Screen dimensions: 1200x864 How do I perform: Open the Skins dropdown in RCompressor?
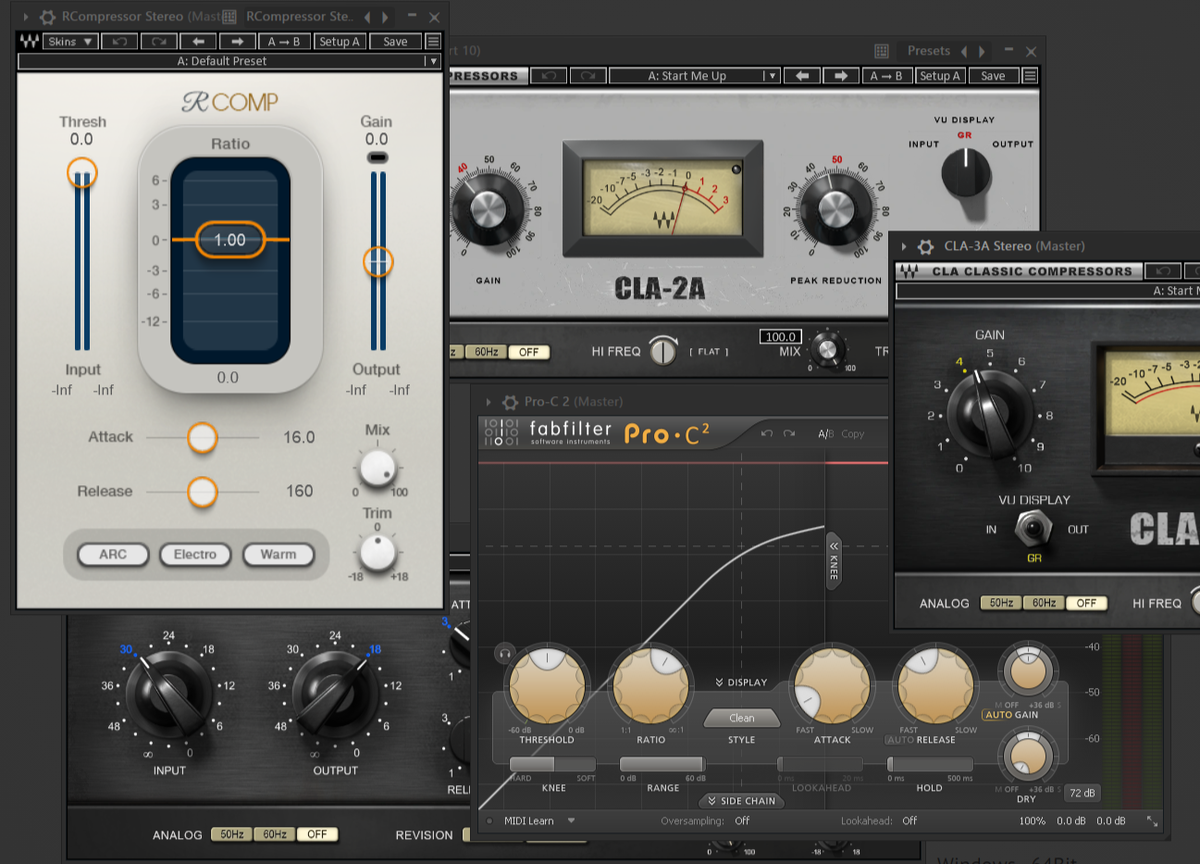pyautogui.click(x=70, y=42)
